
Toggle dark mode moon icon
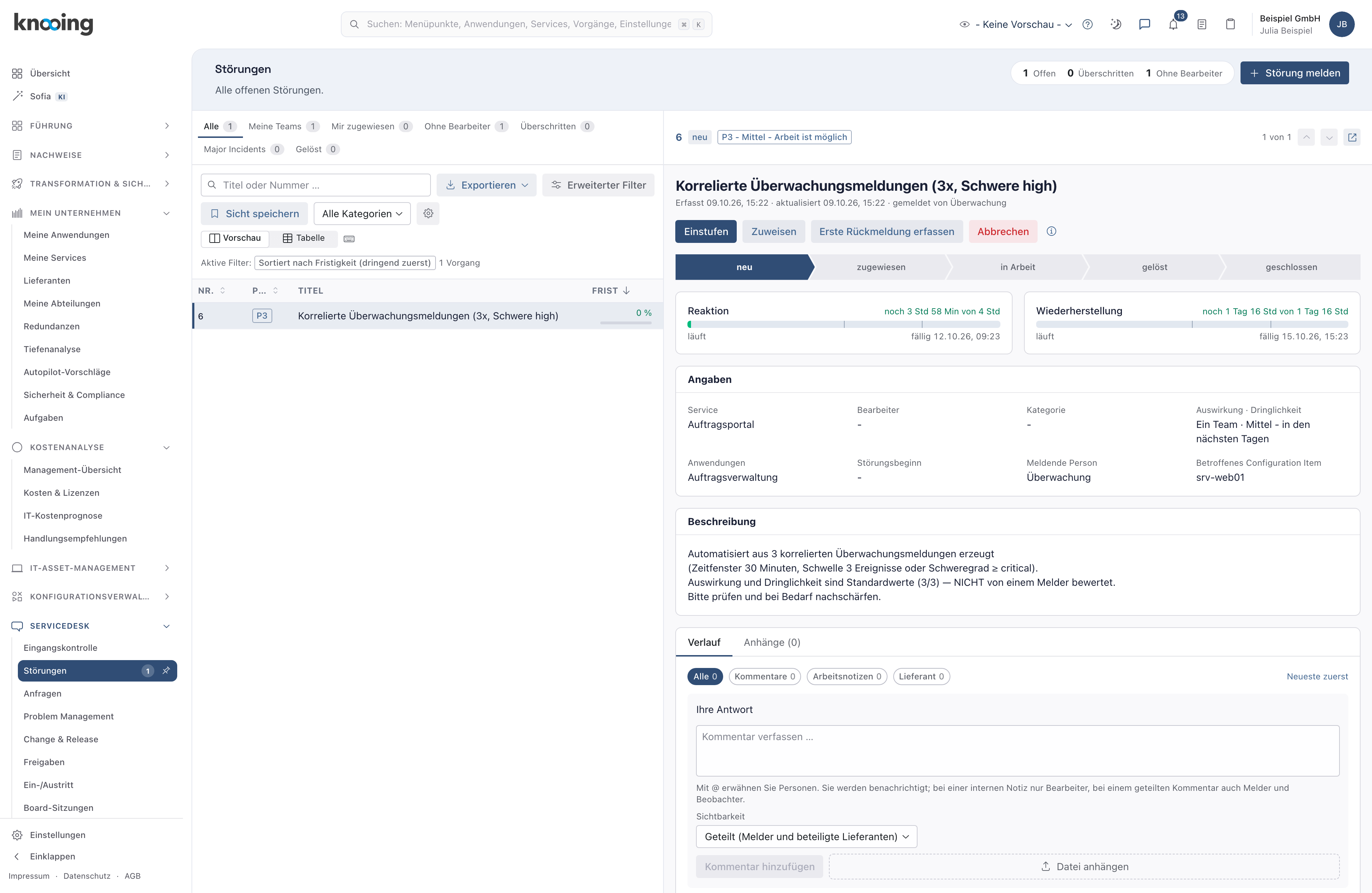[x=1116, y=24]
